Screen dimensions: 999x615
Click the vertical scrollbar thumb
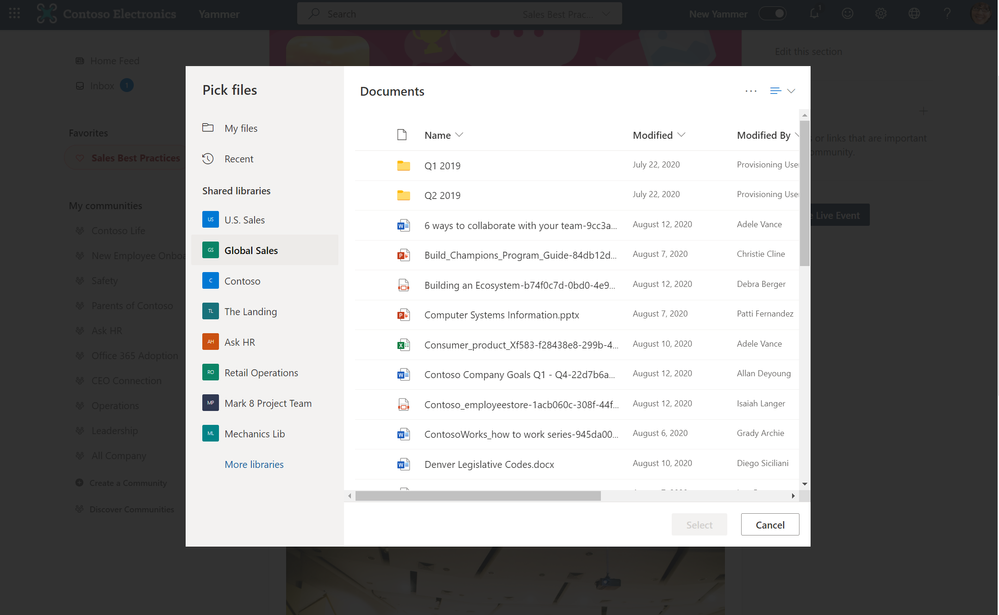804,193
